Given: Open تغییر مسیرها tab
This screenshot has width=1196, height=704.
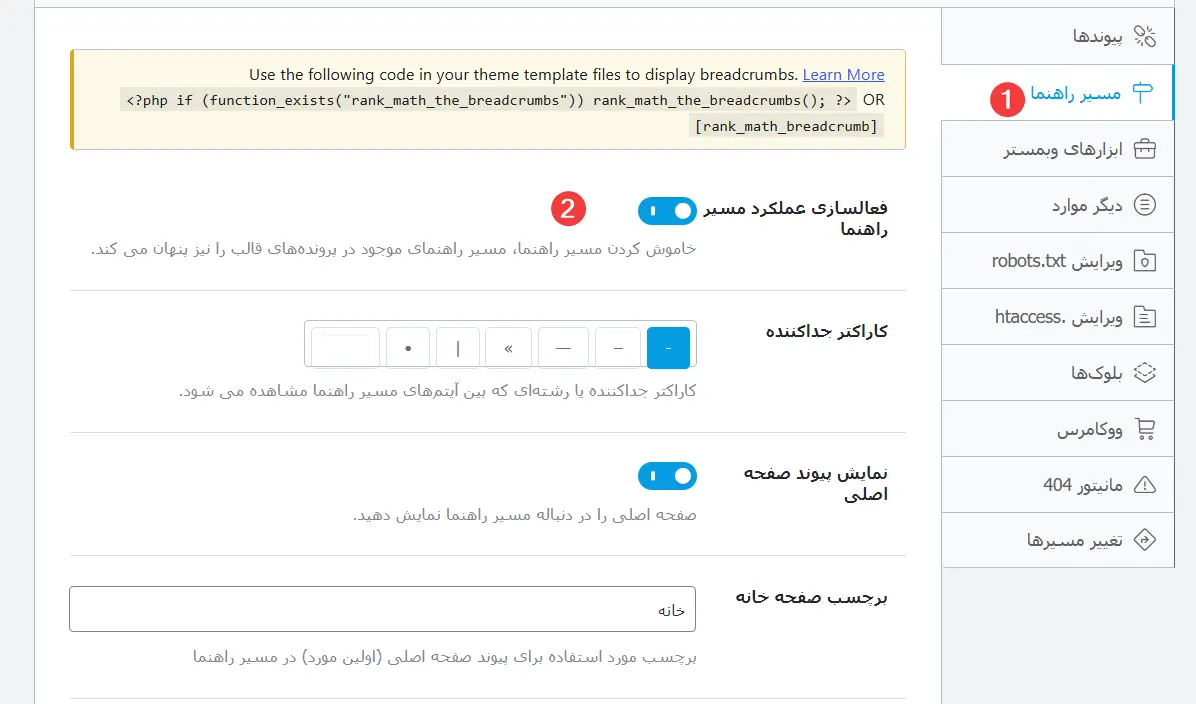Looking at the screenshot, I should [x=1057, y=540].
